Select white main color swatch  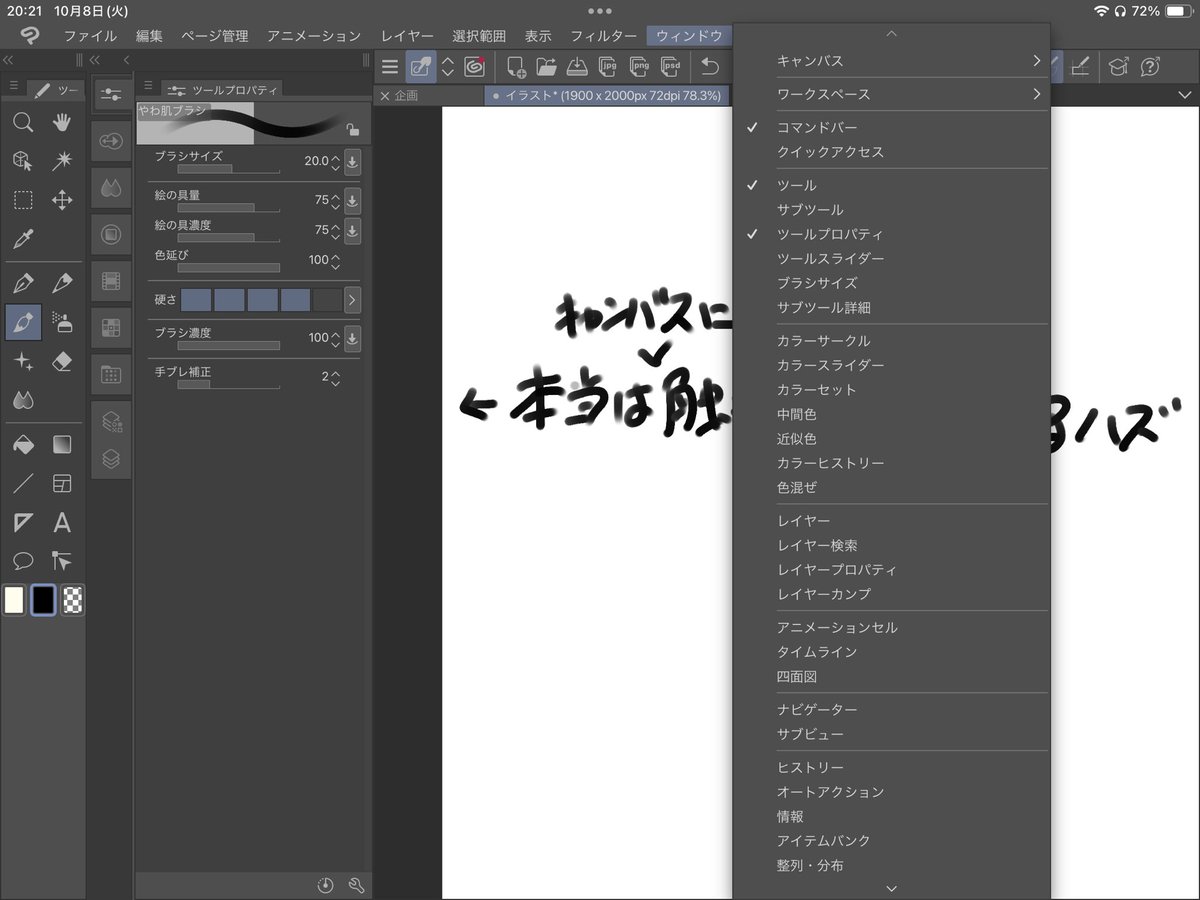click(14, 600)
